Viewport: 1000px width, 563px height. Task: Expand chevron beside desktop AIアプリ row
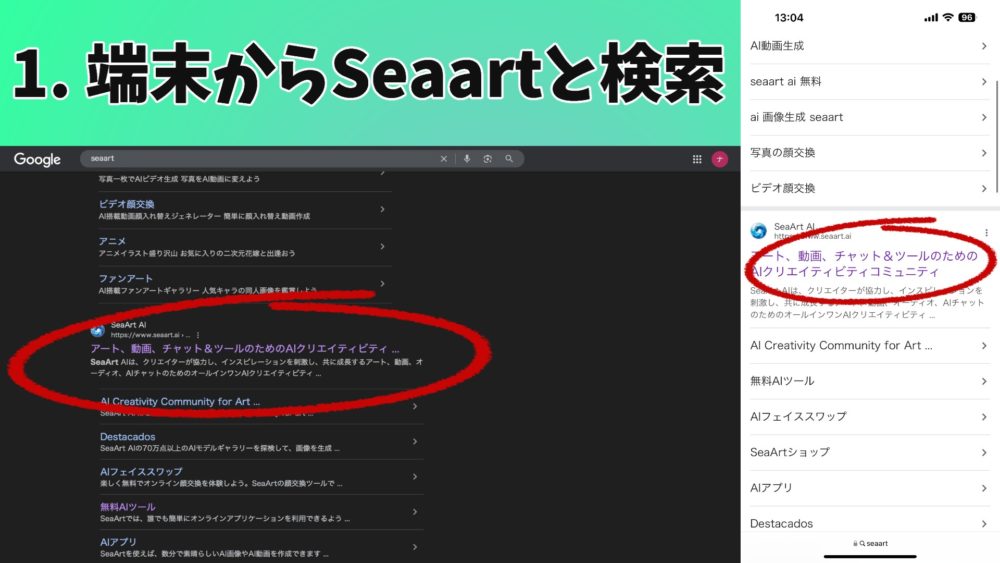point(415,546)
